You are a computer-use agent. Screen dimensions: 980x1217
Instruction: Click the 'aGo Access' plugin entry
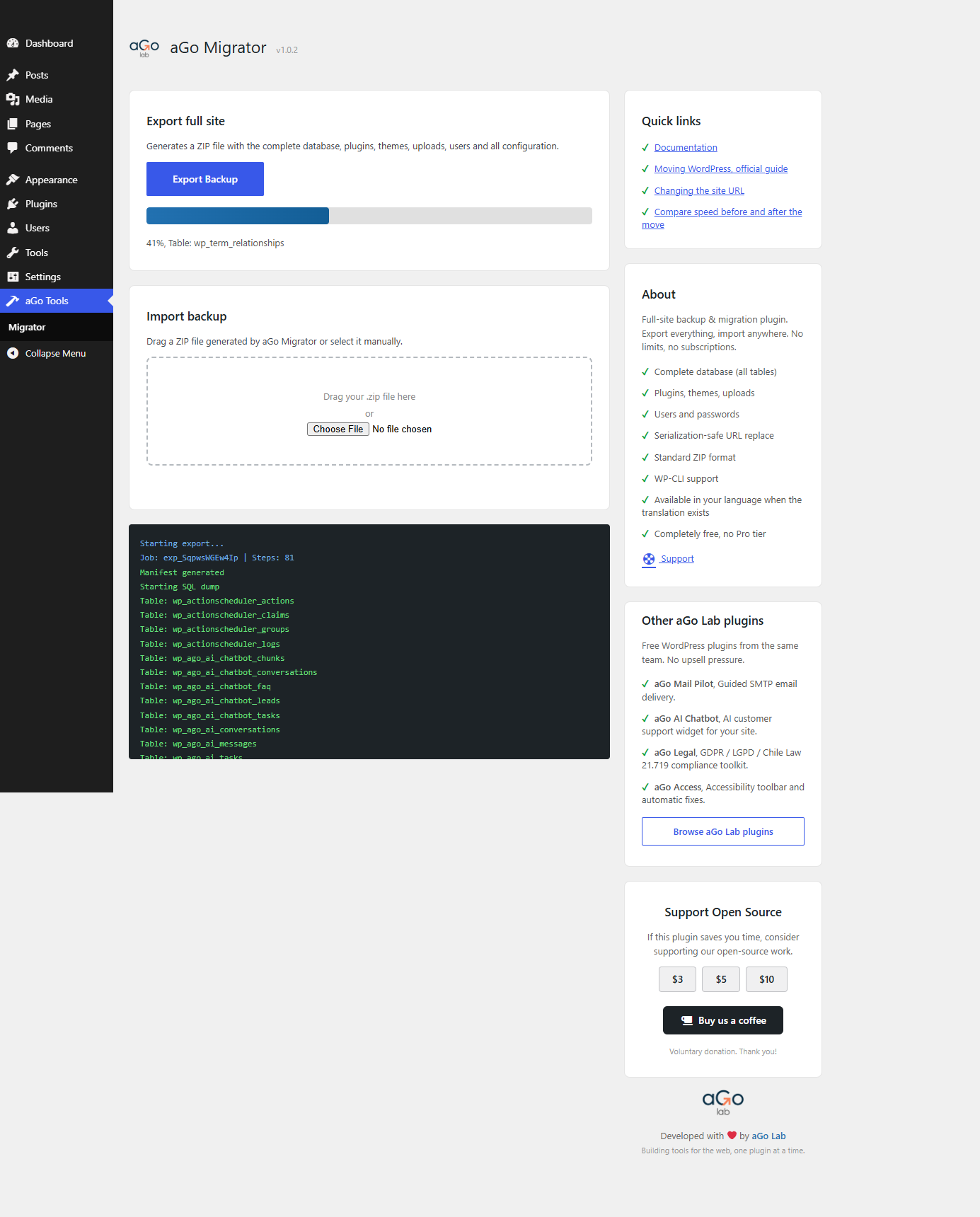pyautogui.click(x=723, y=793)
